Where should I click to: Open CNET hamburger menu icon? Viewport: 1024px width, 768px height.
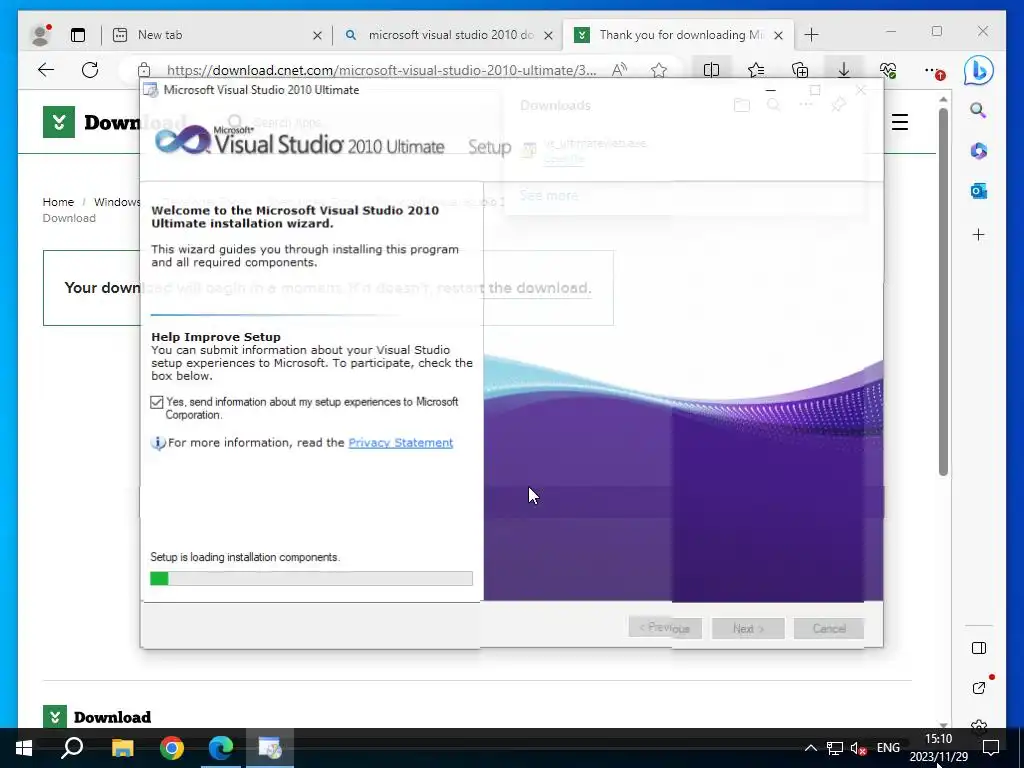pyautogui.click(x=900, y=122)
